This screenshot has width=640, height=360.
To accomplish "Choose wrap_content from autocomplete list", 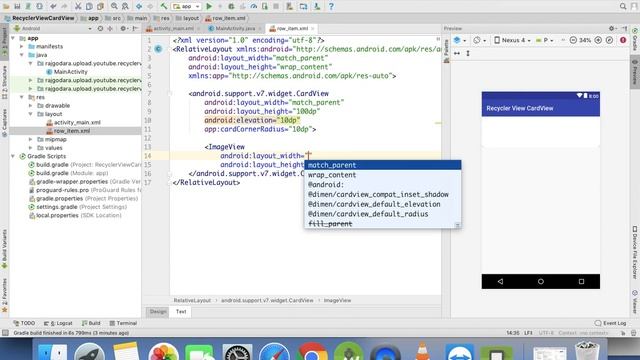I will [383, 175].
